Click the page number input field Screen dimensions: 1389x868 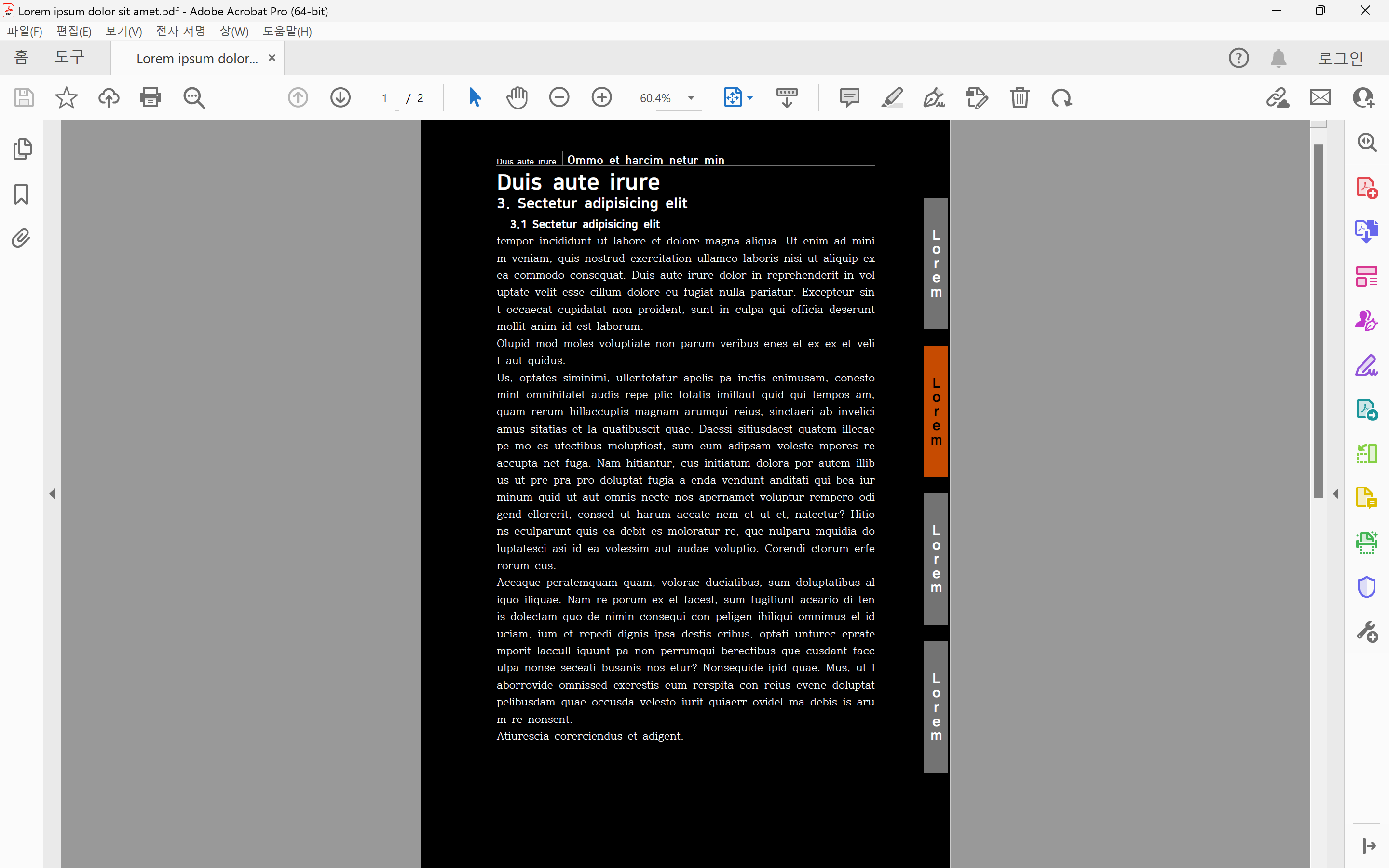385,98
